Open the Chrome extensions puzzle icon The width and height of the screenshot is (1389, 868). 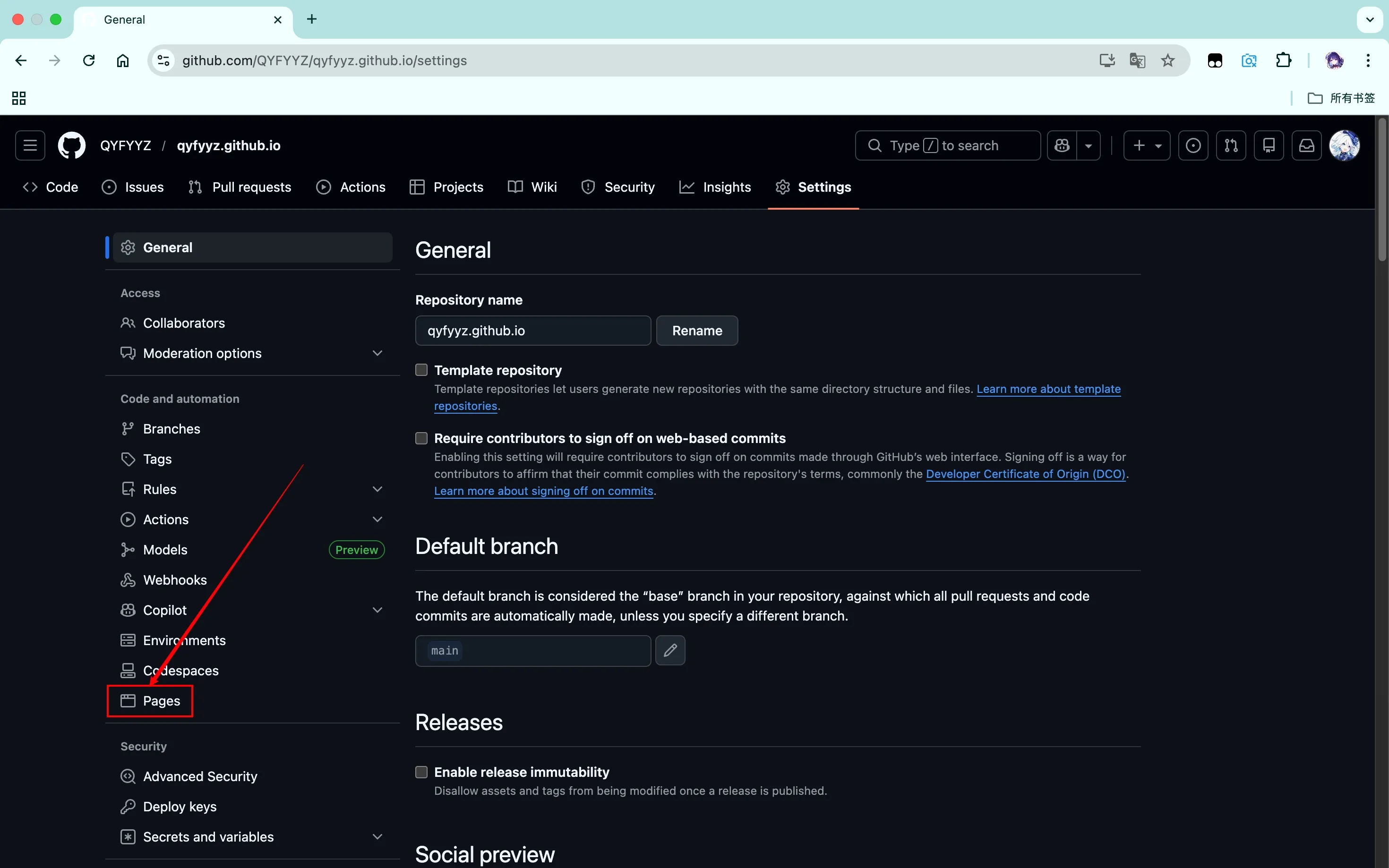tap(1283, 60)
